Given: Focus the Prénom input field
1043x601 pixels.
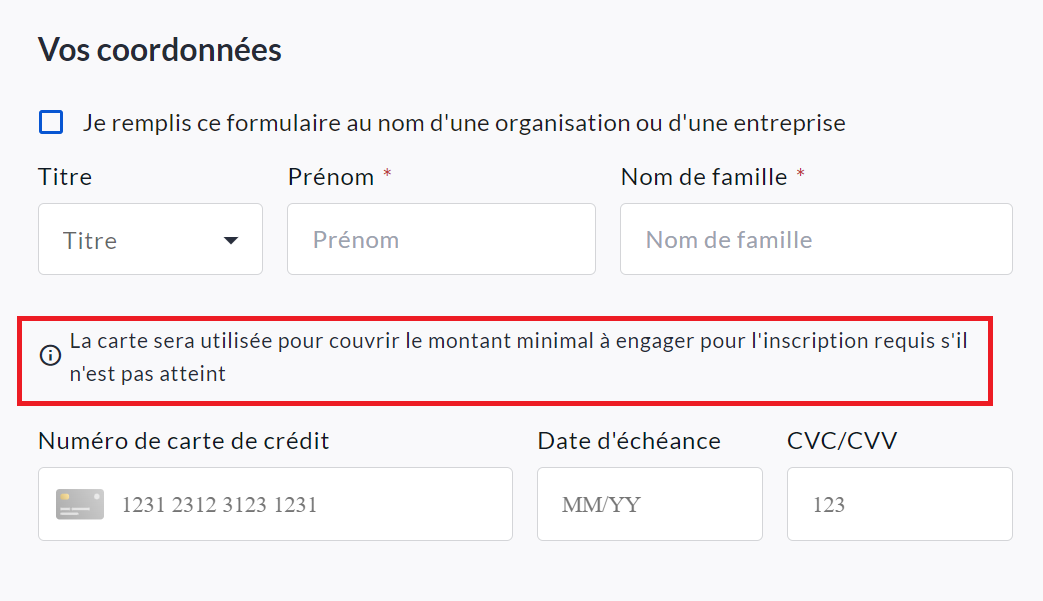Looking at the screenshot, I should point(441,240).
